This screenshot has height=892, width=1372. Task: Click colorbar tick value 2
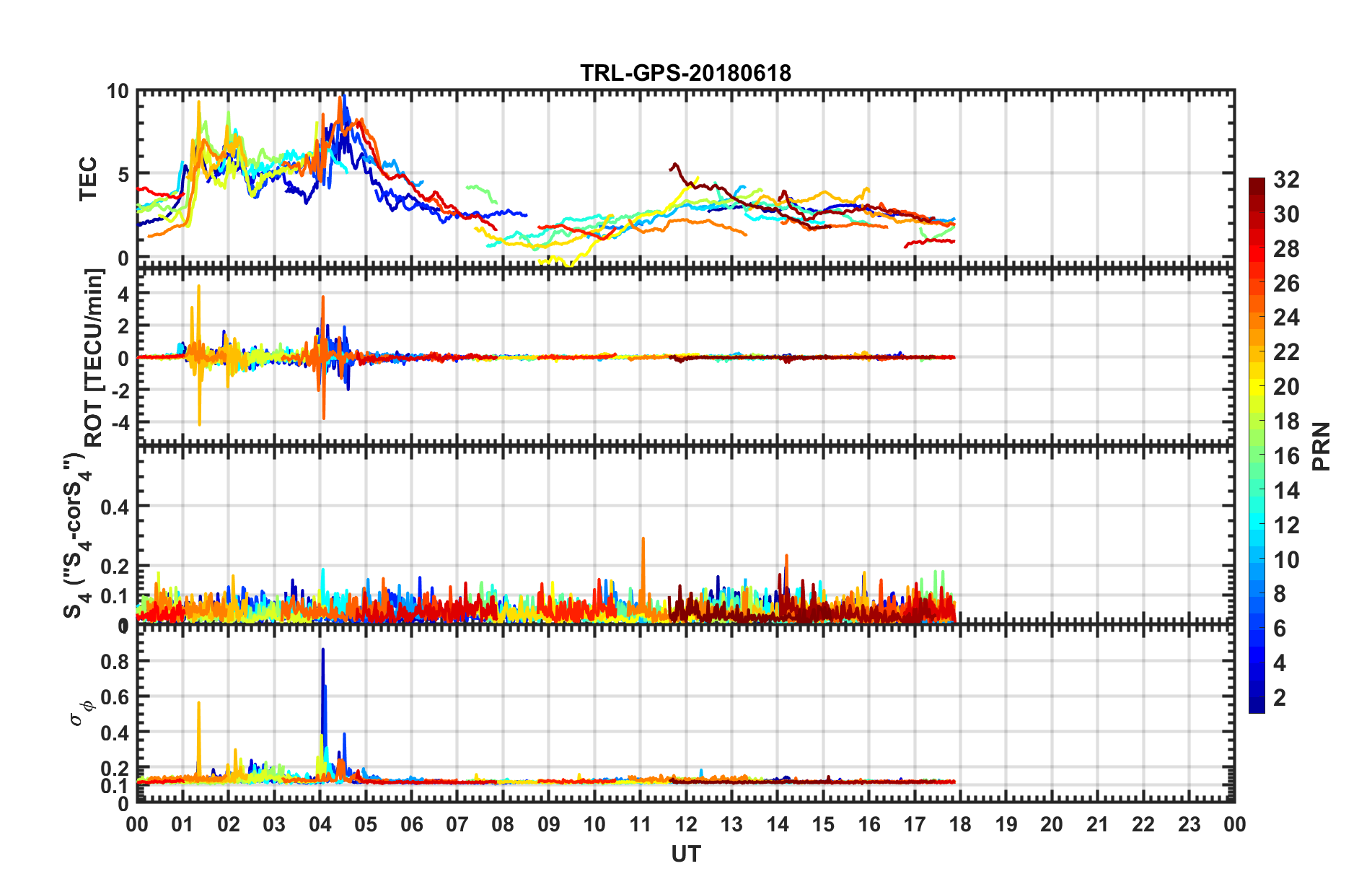click(x=1280, y=697)
